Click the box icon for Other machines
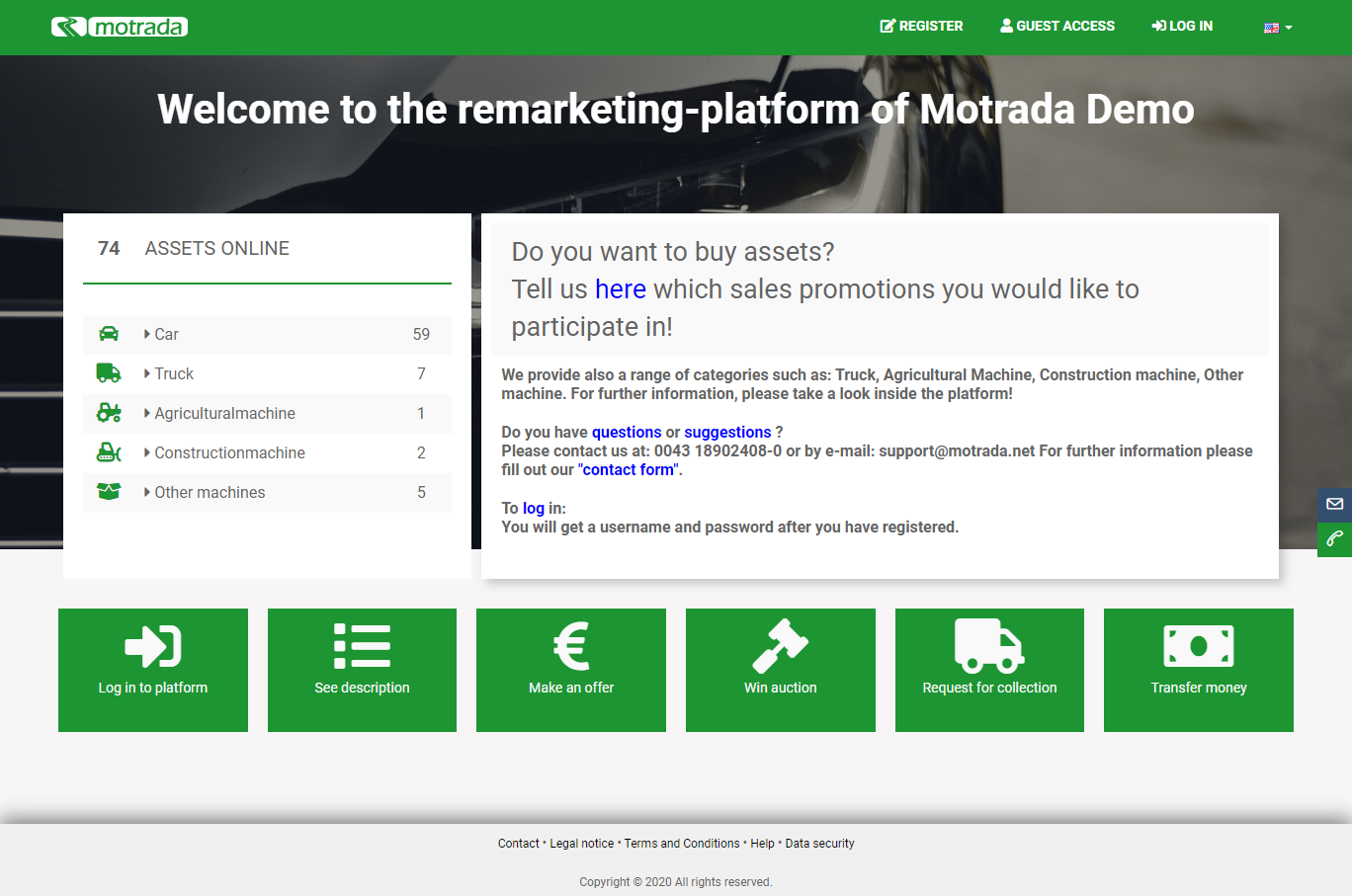Image resolution: width=1352 pixels, height=896 pixels. 109,492
